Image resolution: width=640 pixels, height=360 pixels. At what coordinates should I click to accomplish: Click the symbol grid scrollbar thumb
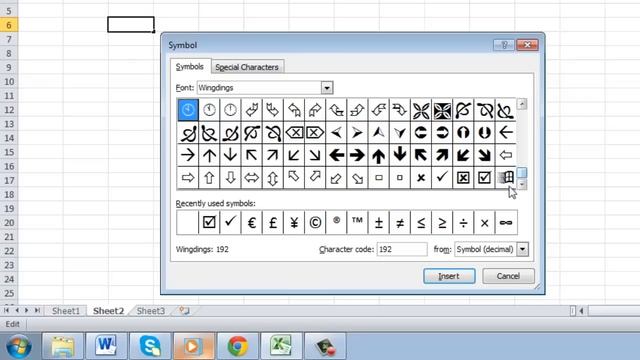(x=522, y=172)
